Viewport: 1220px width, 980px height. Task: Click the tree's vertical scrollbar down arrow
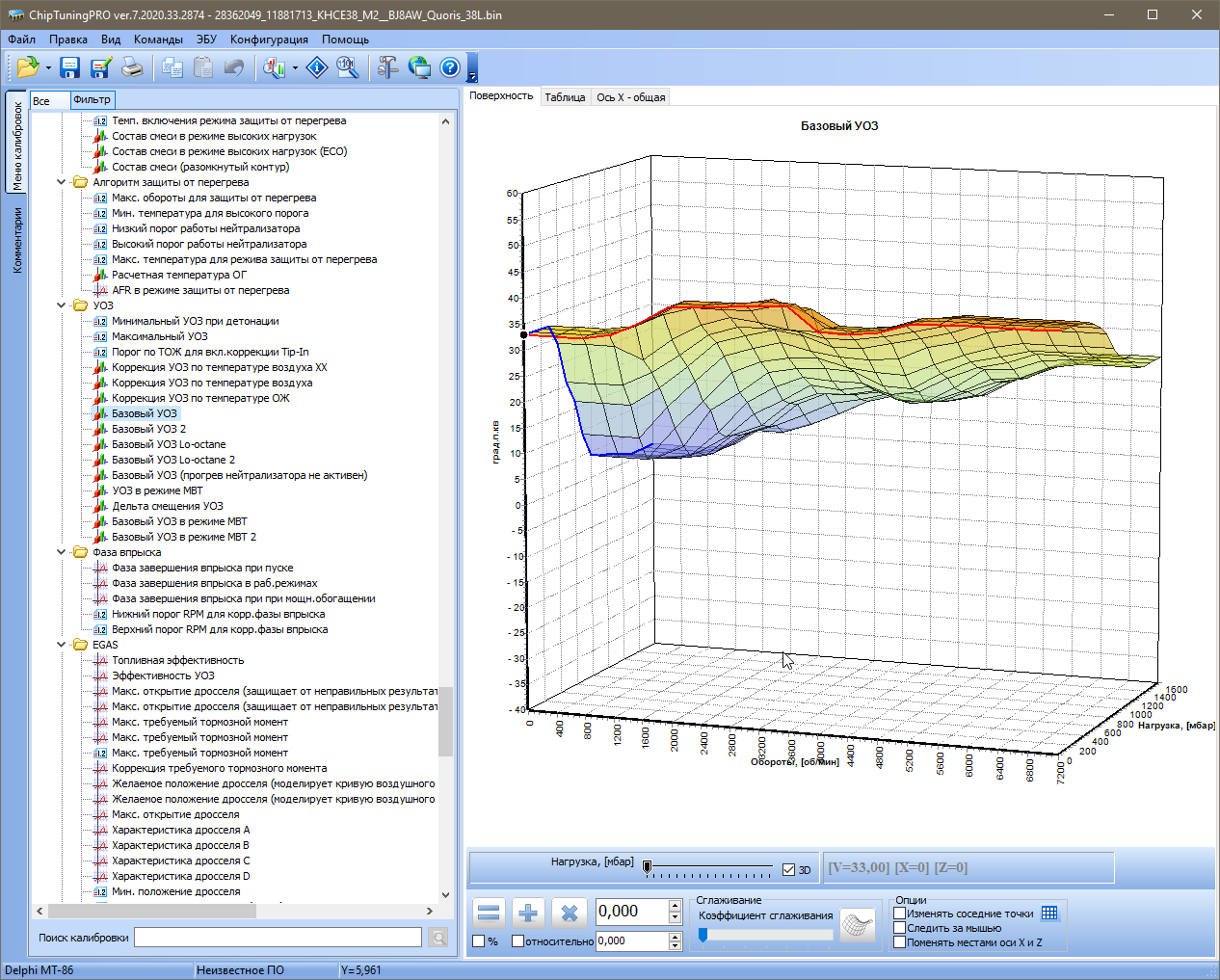pos(445,894)
